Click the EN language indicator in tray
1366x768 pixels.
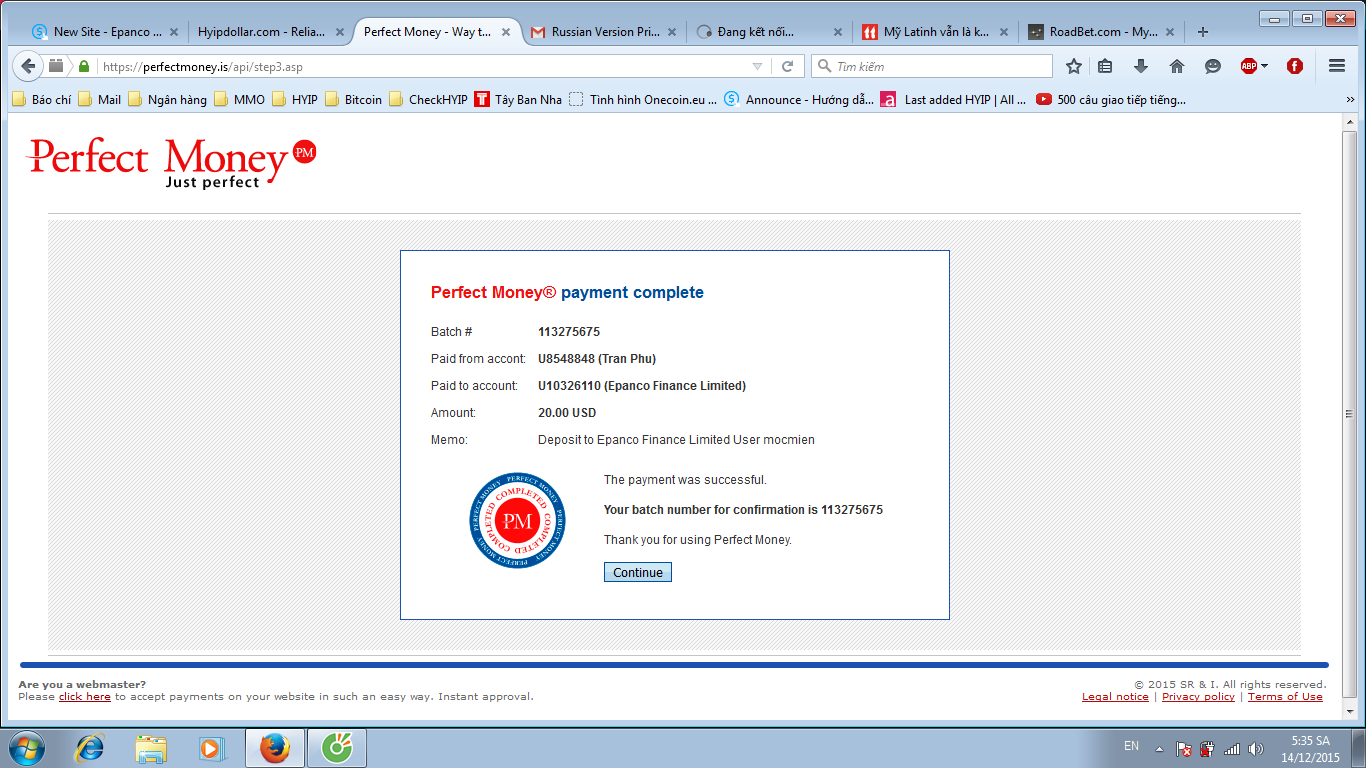point(1131,746)
